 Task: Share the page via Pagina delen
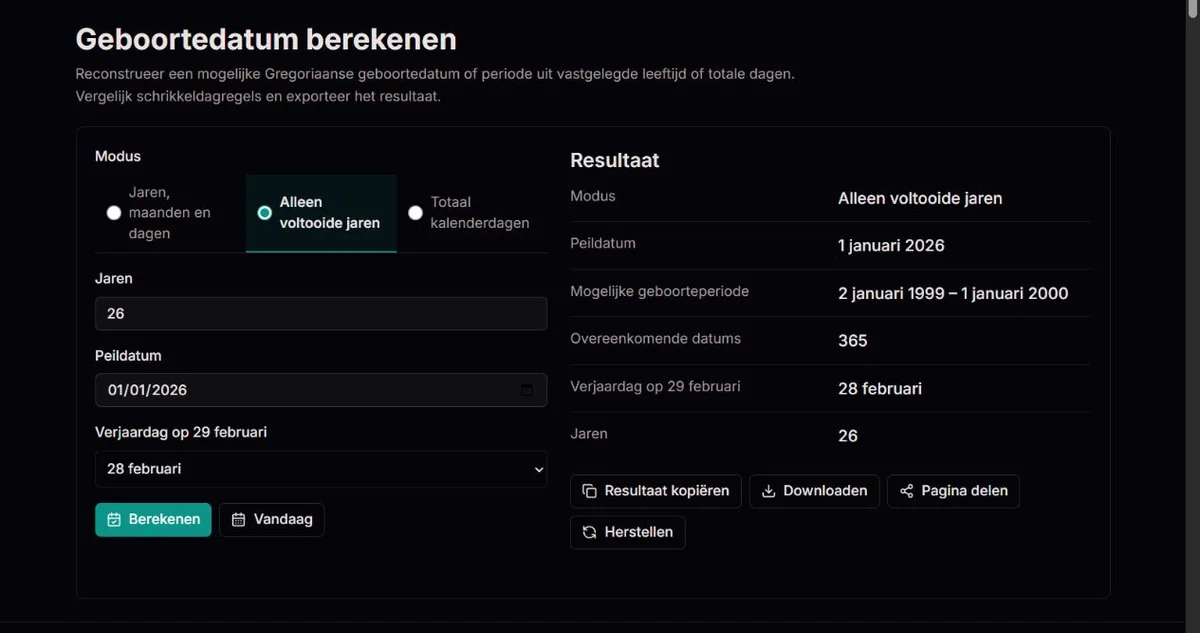pos(953,491)
